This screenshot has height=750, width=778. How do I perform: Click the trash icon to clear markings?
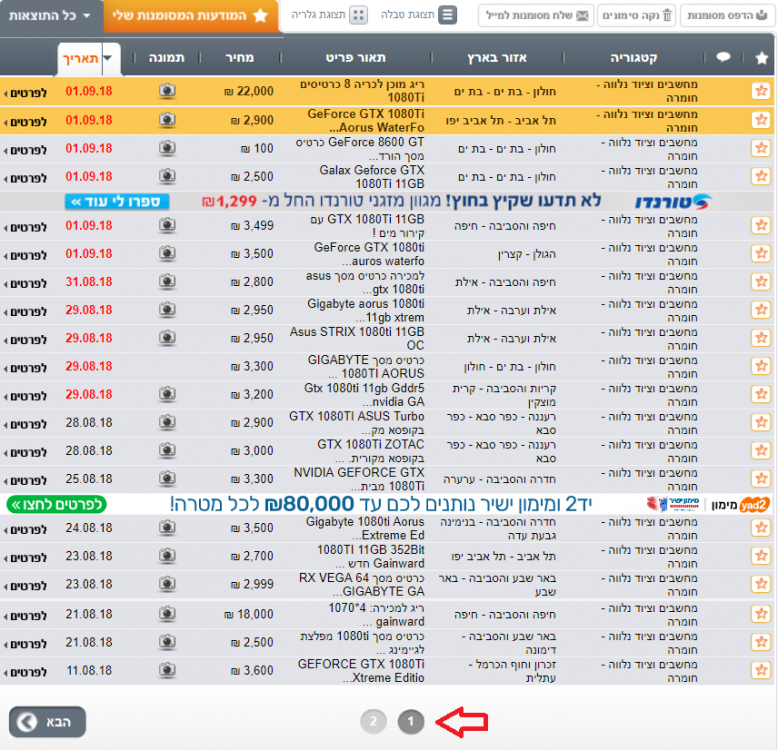pyautogui.click(x=667, y=15)
